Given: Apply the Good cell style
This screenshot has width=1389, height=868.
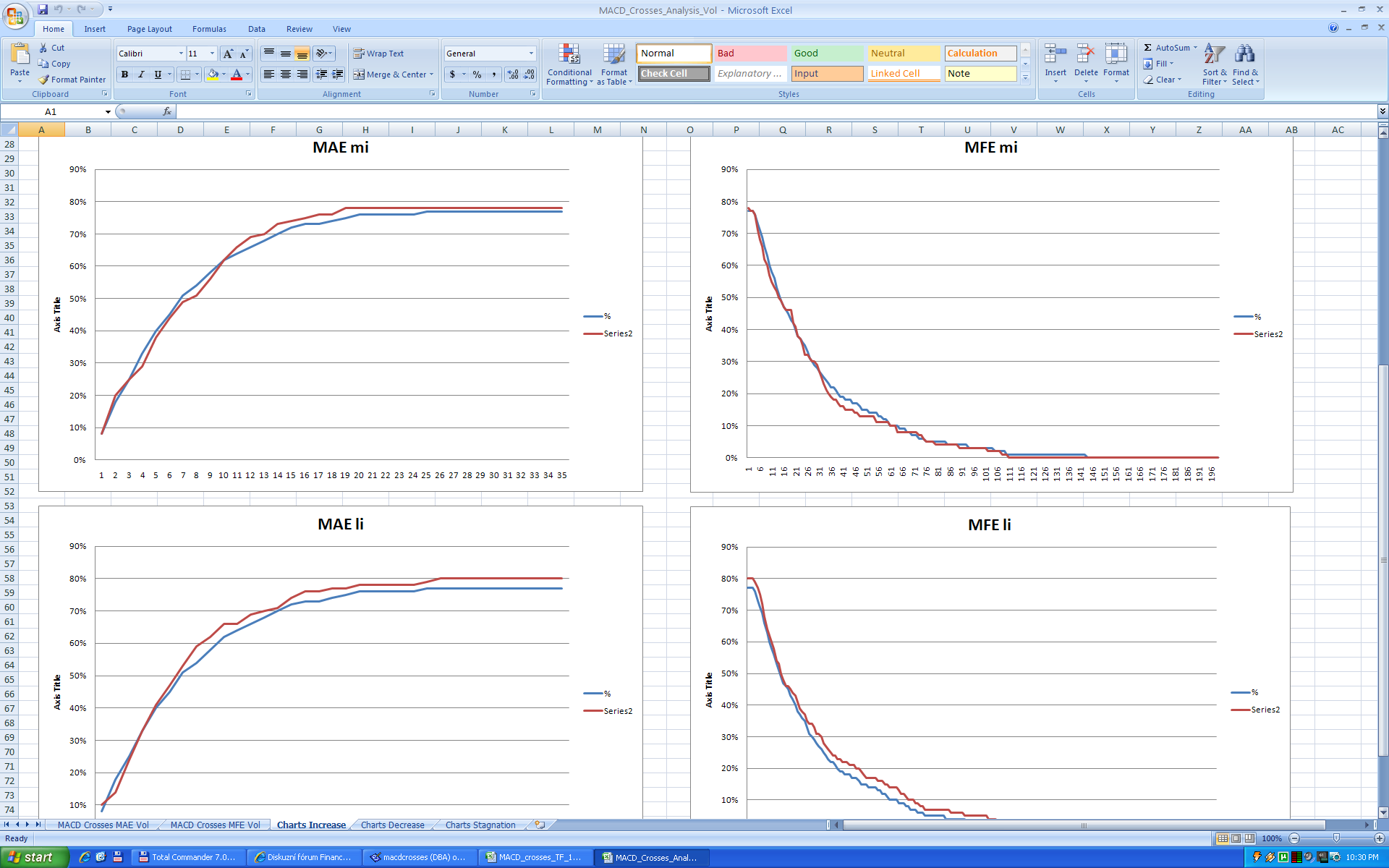Looking at the screenshot, I should (827, 54).
